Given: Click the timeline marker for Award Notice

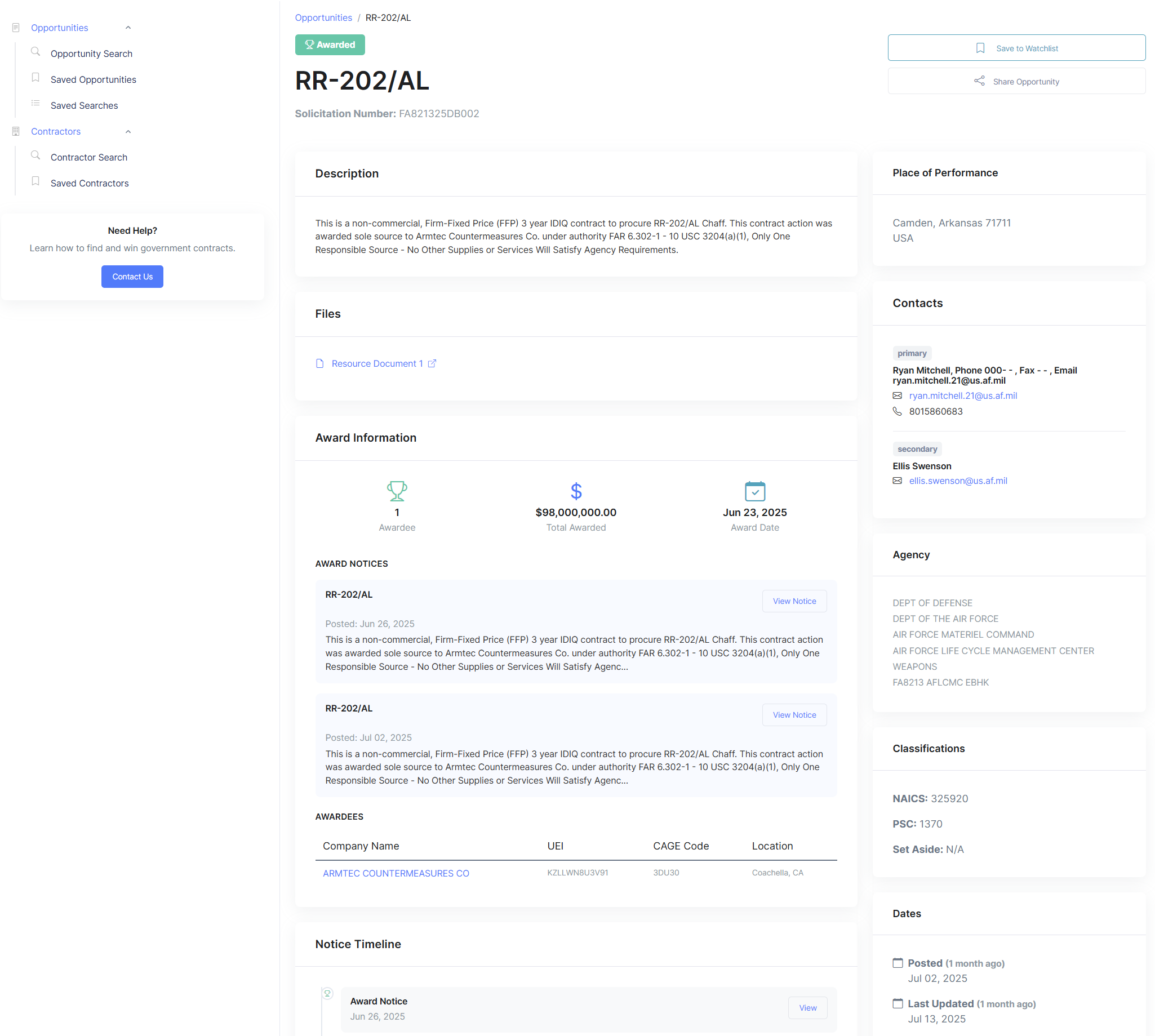Looking at the screenshot, I should coord(328,994).
